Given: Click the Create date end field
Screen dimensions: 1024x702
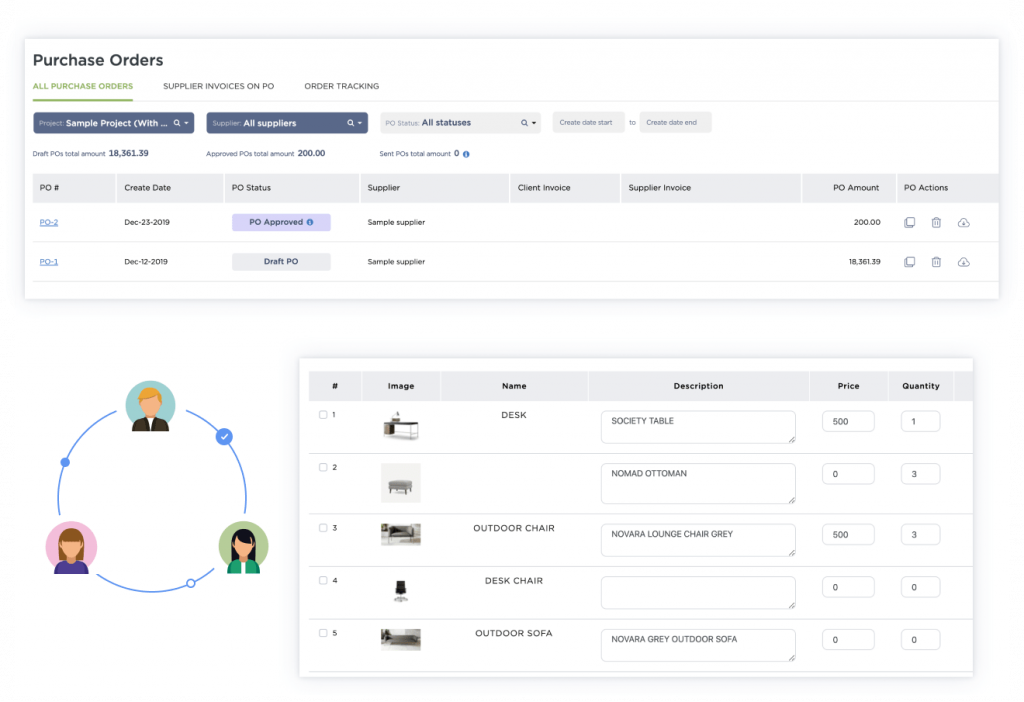Looking at the screenshot, I should point(675,123).
